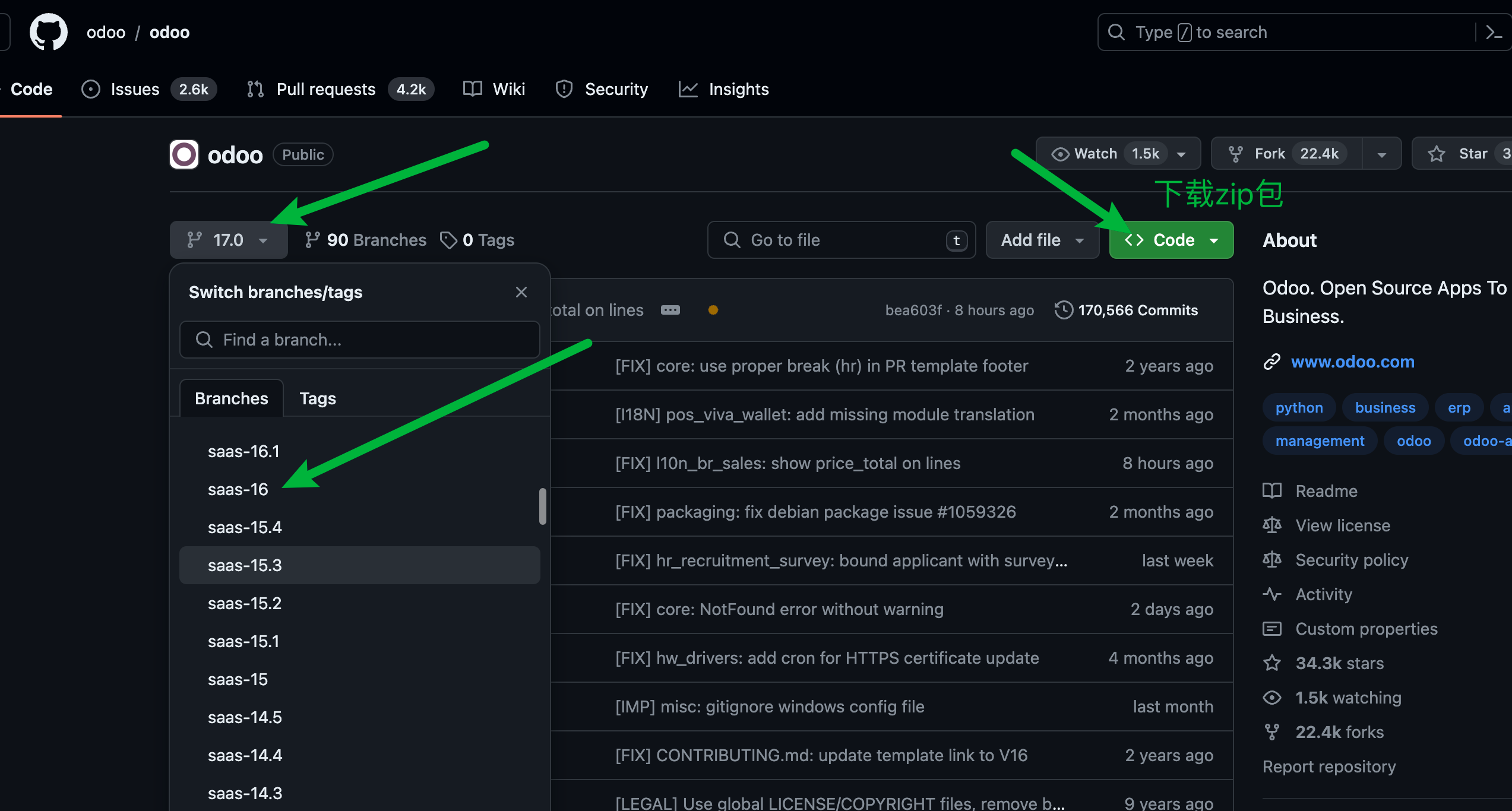Focus the Go to file search field
This screenshot has height=811, width=1512.
pyautogui.click(x=842, y=240)
